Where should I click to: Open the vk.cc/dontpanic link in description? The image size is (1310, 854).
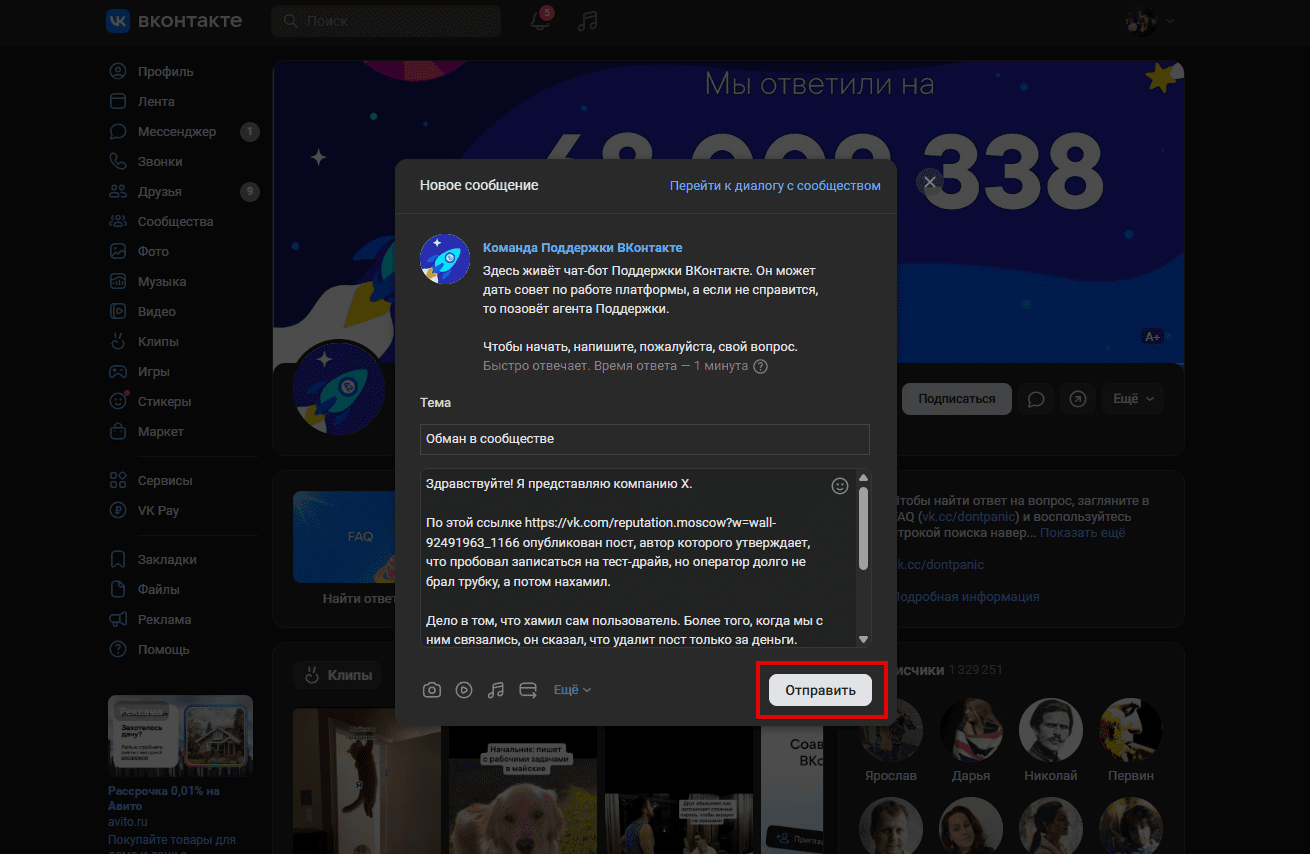point(968,517)
